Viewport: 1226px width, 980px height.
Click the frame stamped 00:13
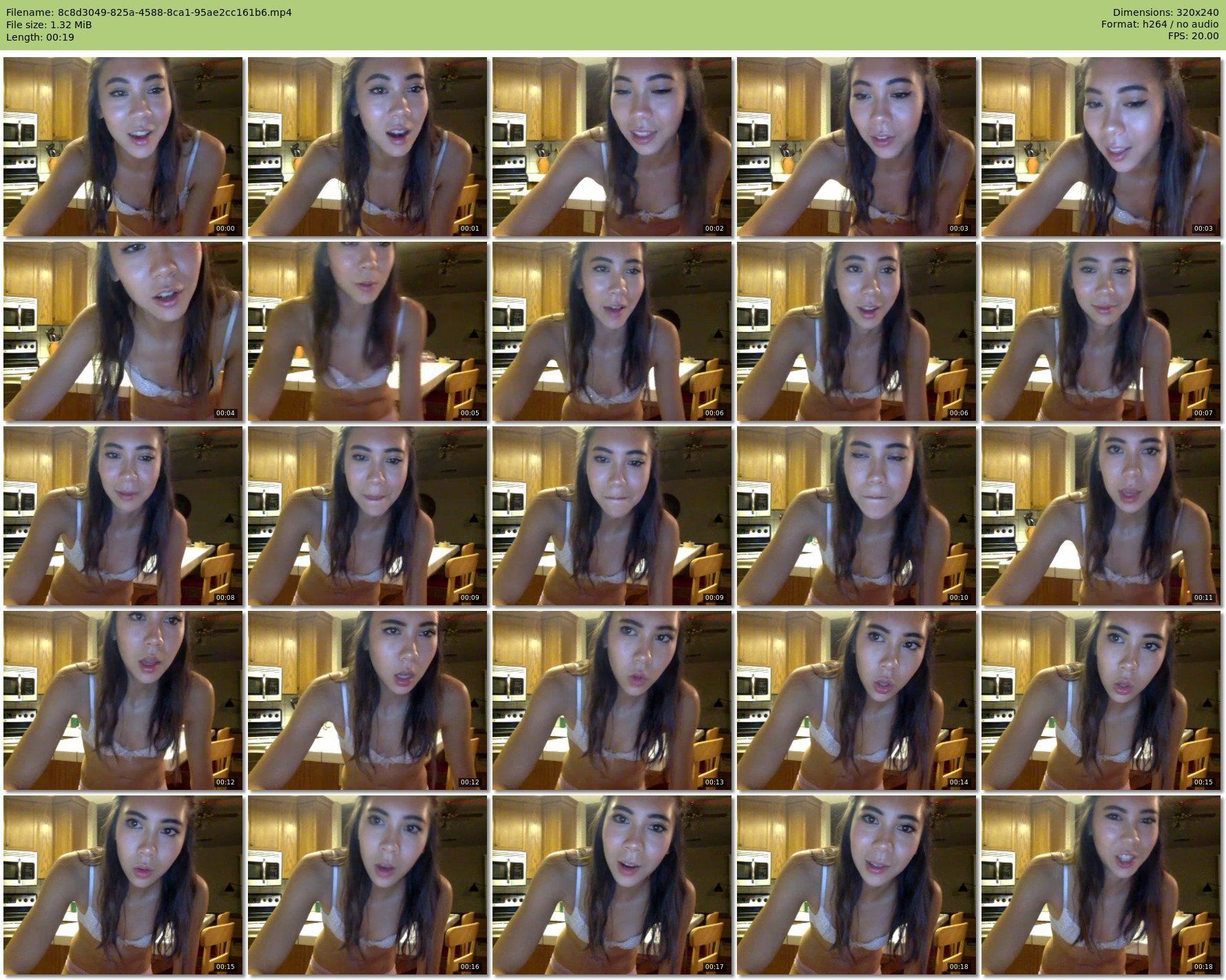[x=612, y=700]
